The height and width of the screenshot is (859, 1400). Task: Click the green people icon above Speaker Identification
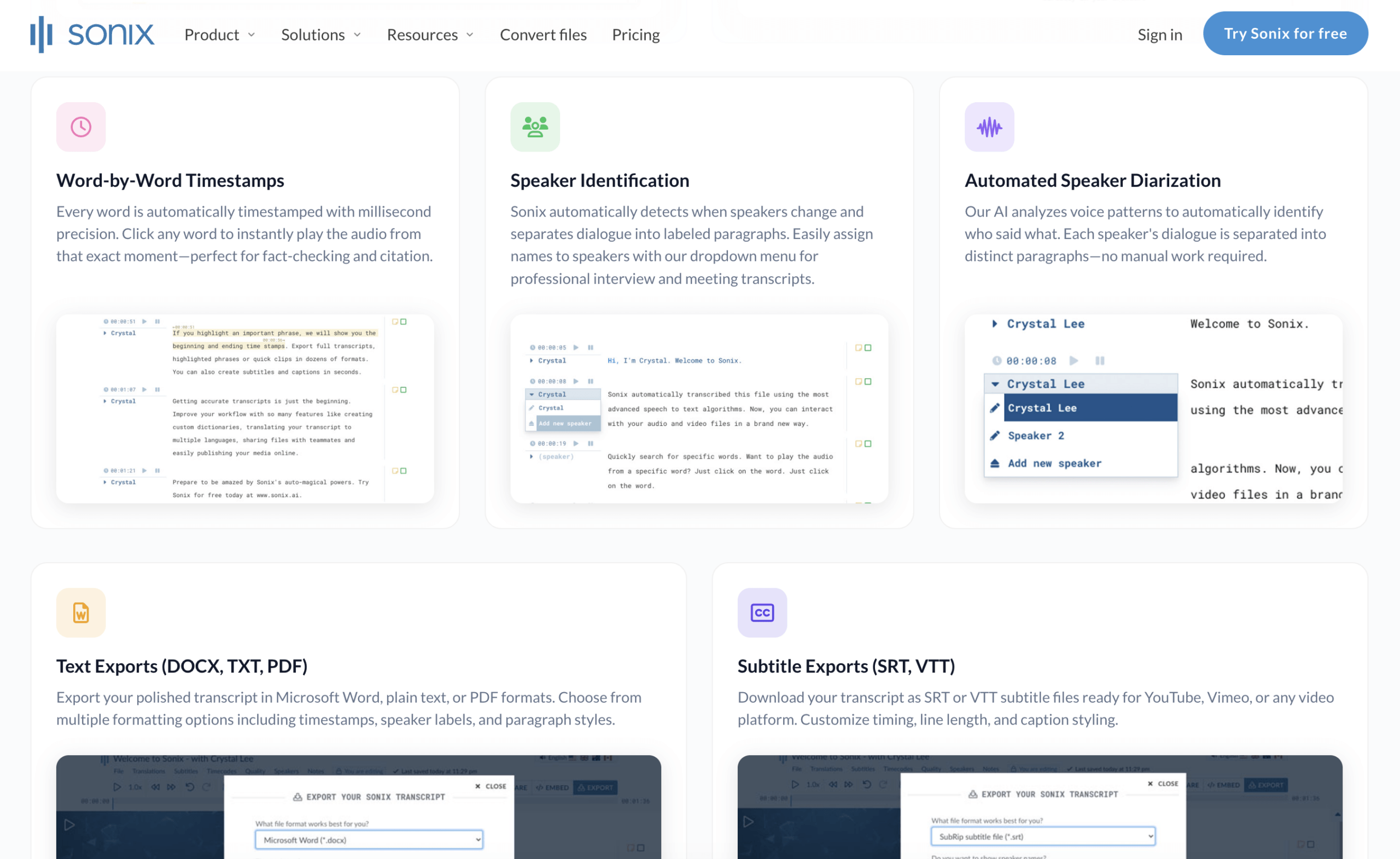535,127
